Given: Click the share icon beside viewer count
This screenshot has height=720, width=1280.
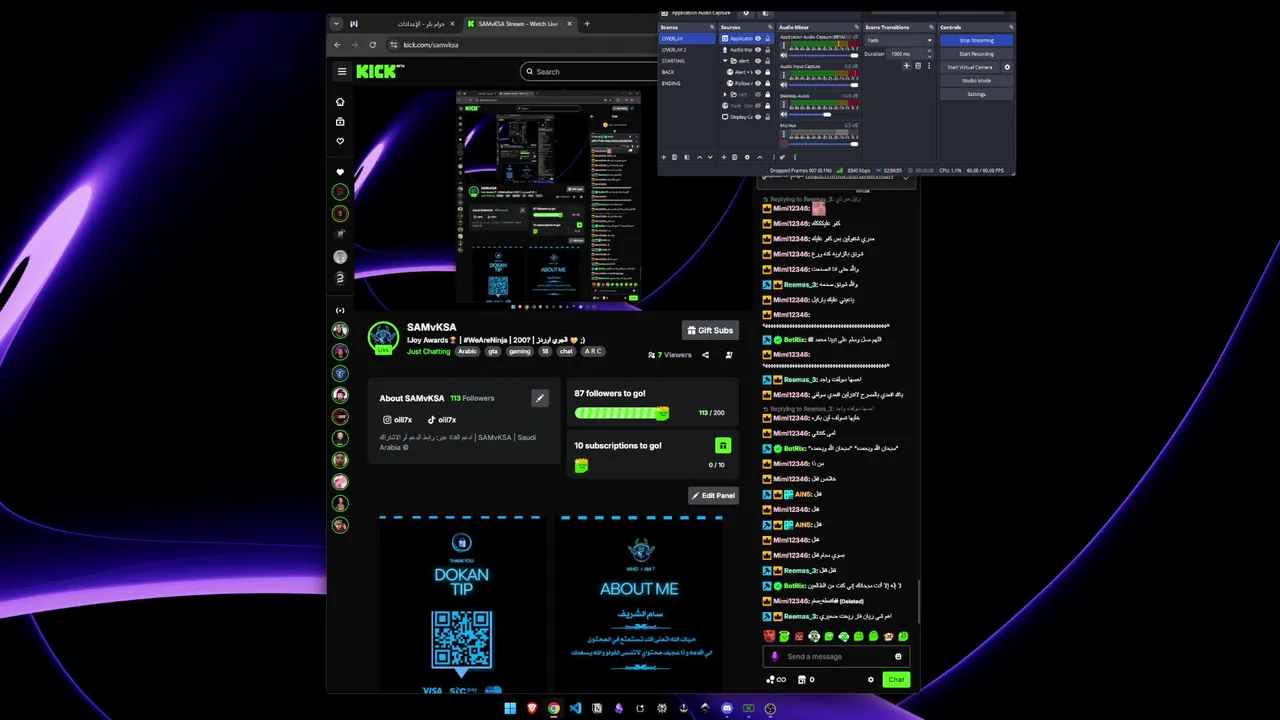Looking at the screenshot, I should coord(705,355).
